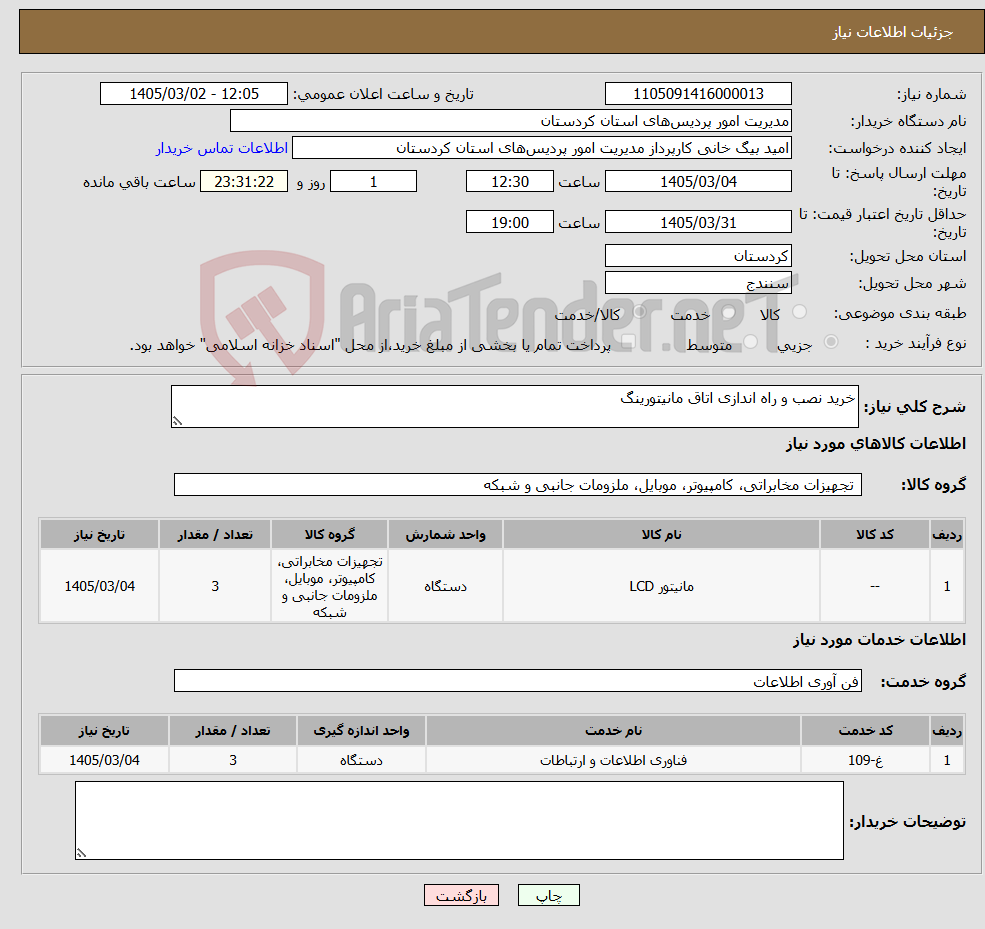Click the کد خدمت column header
Screen dimensions: 985x929
[x=865, y=731]
